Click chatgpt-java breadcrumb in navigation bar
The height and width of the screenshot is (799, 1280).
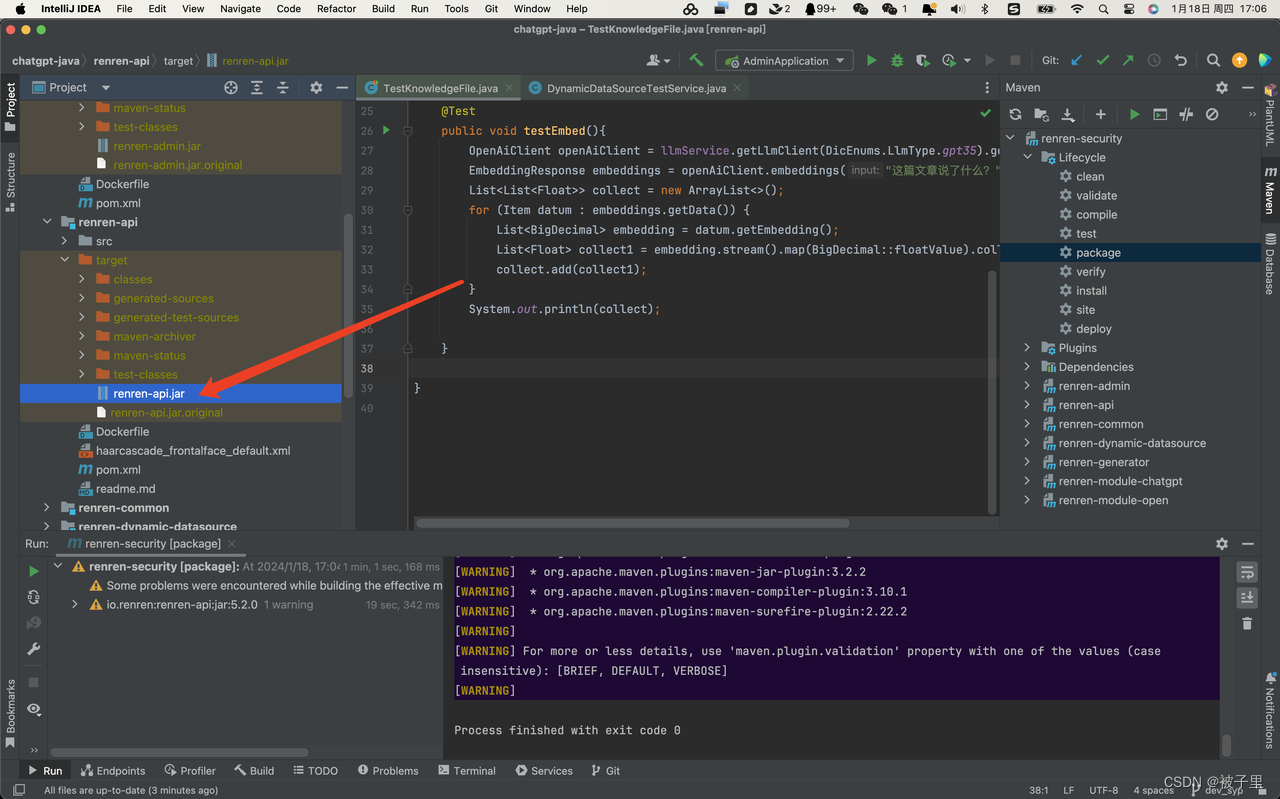click(46, 60)
